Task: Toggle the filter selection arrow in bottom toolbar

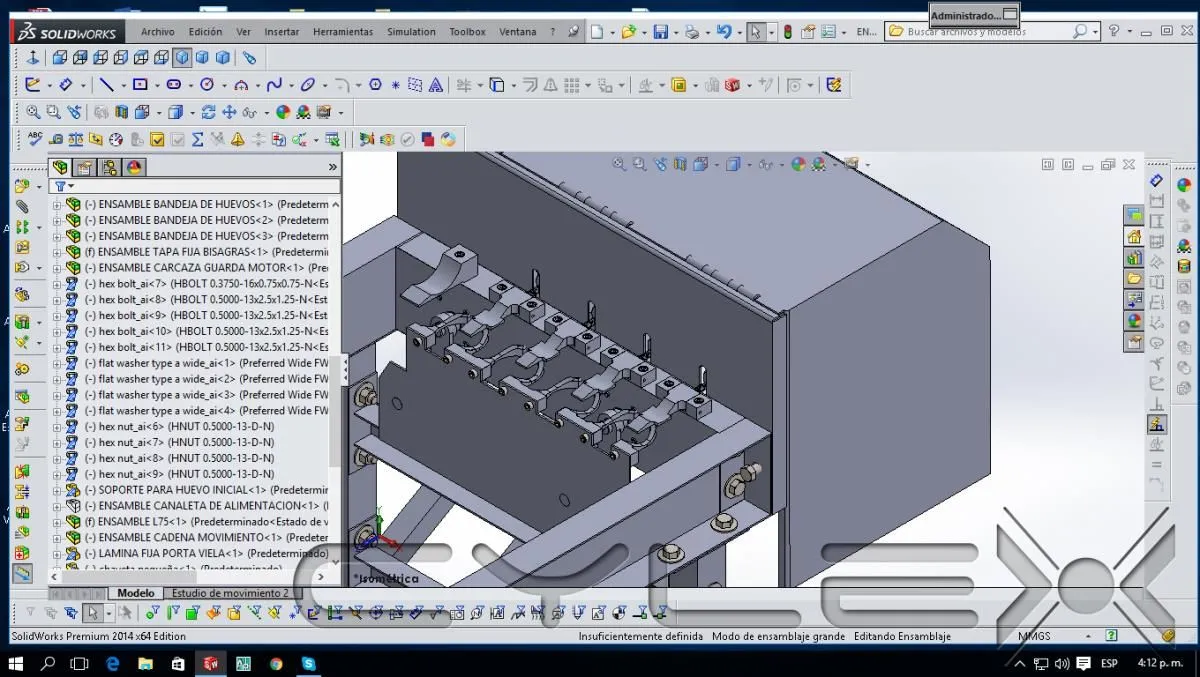Action: (92, 613)
